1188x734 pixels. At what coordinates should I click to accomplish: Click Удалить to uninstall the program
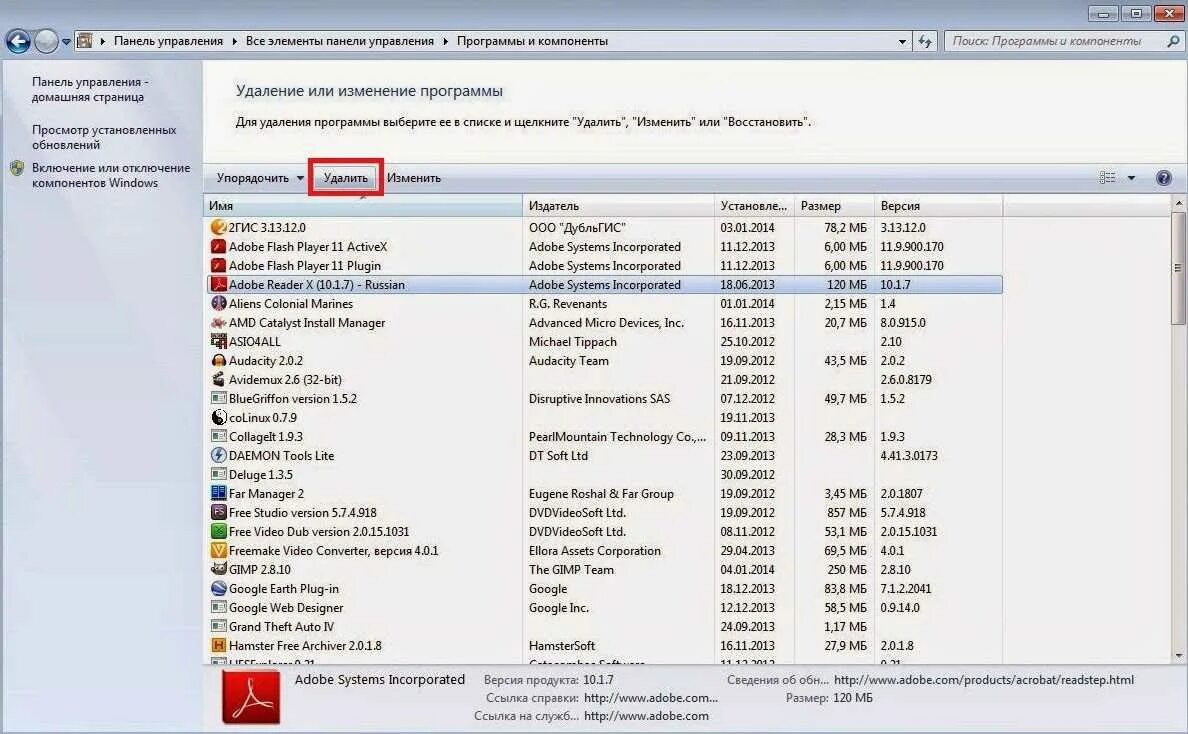pyautogui.click(x=345, y=178)
